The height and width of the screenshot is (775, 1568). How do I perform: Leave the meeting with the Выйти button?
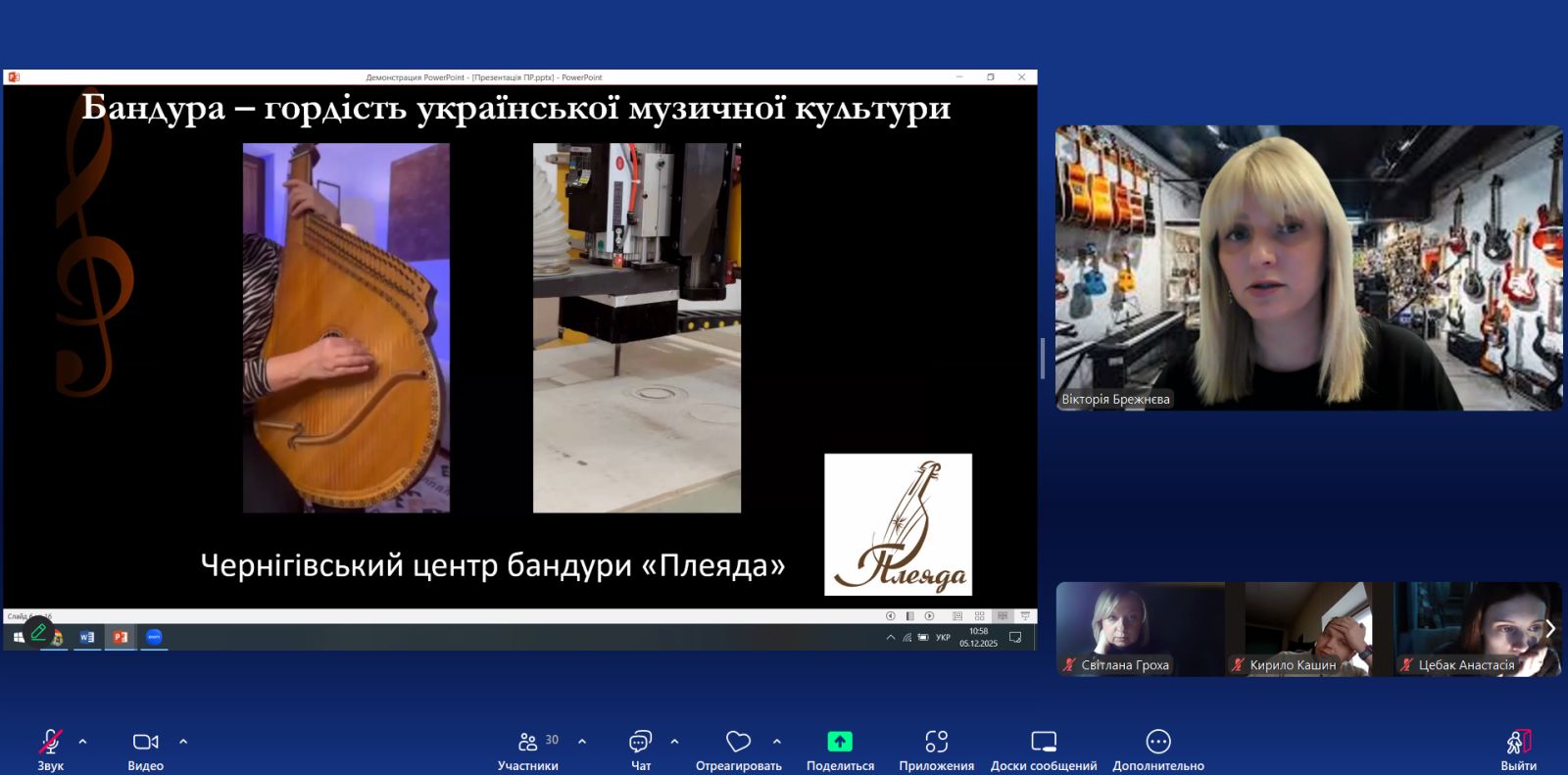coord(1518,743)
